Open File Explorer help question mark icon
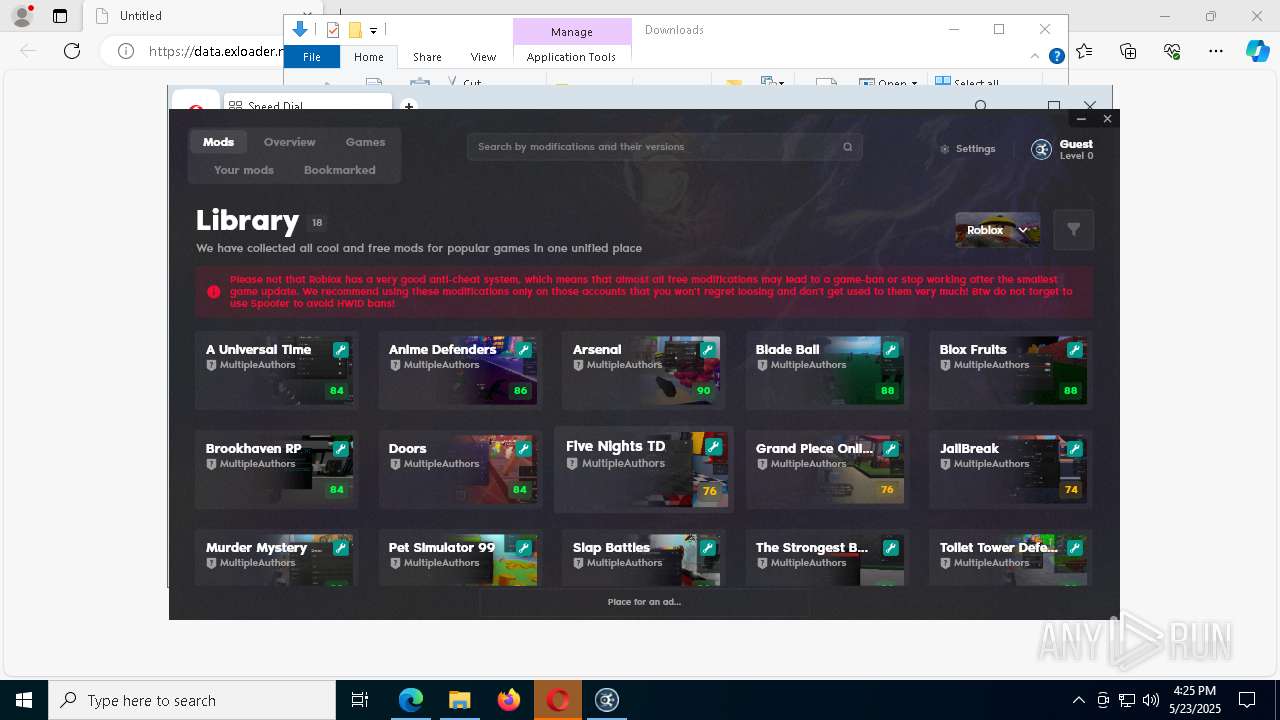Screen dimensions: 1280x720 [x=1056, y=57]
